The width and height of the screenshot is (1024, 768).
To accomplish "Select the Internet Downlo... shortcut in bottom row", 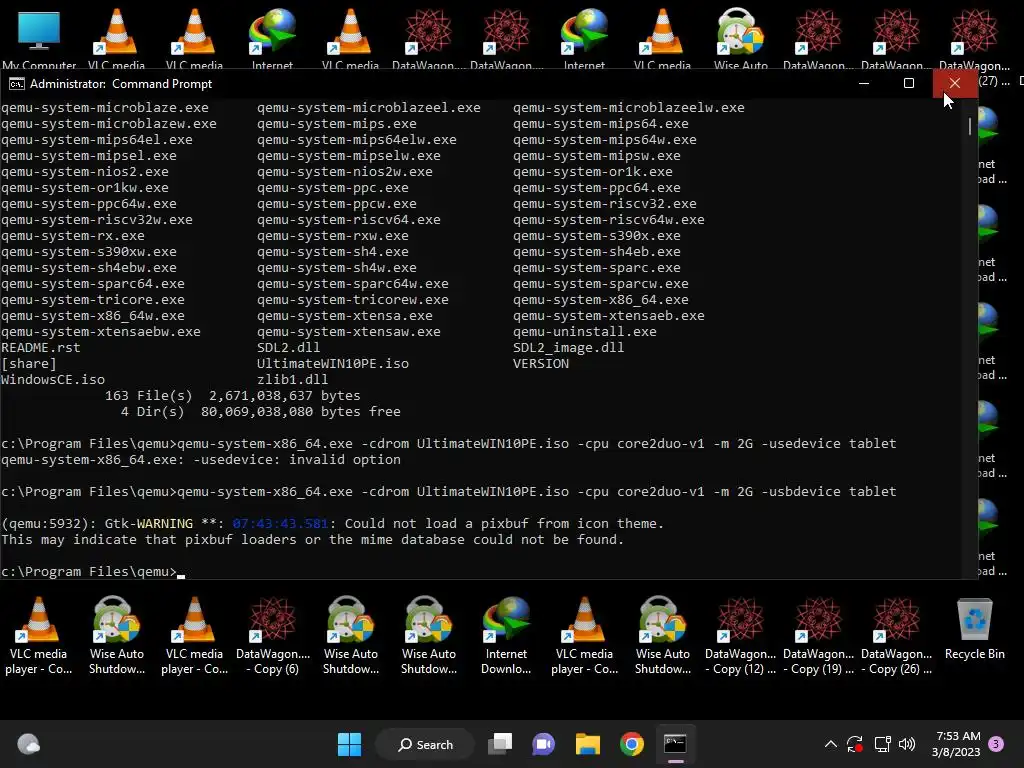I will [x=506, y=635].
